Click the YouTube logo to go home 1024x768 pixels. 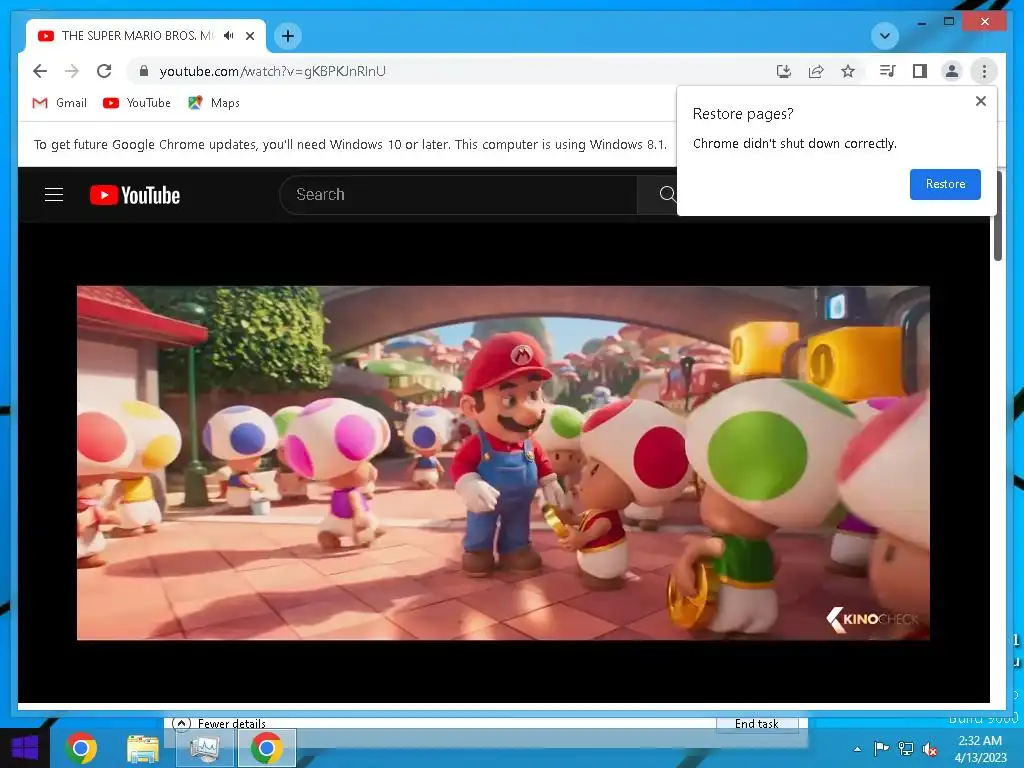coord(135,195)
